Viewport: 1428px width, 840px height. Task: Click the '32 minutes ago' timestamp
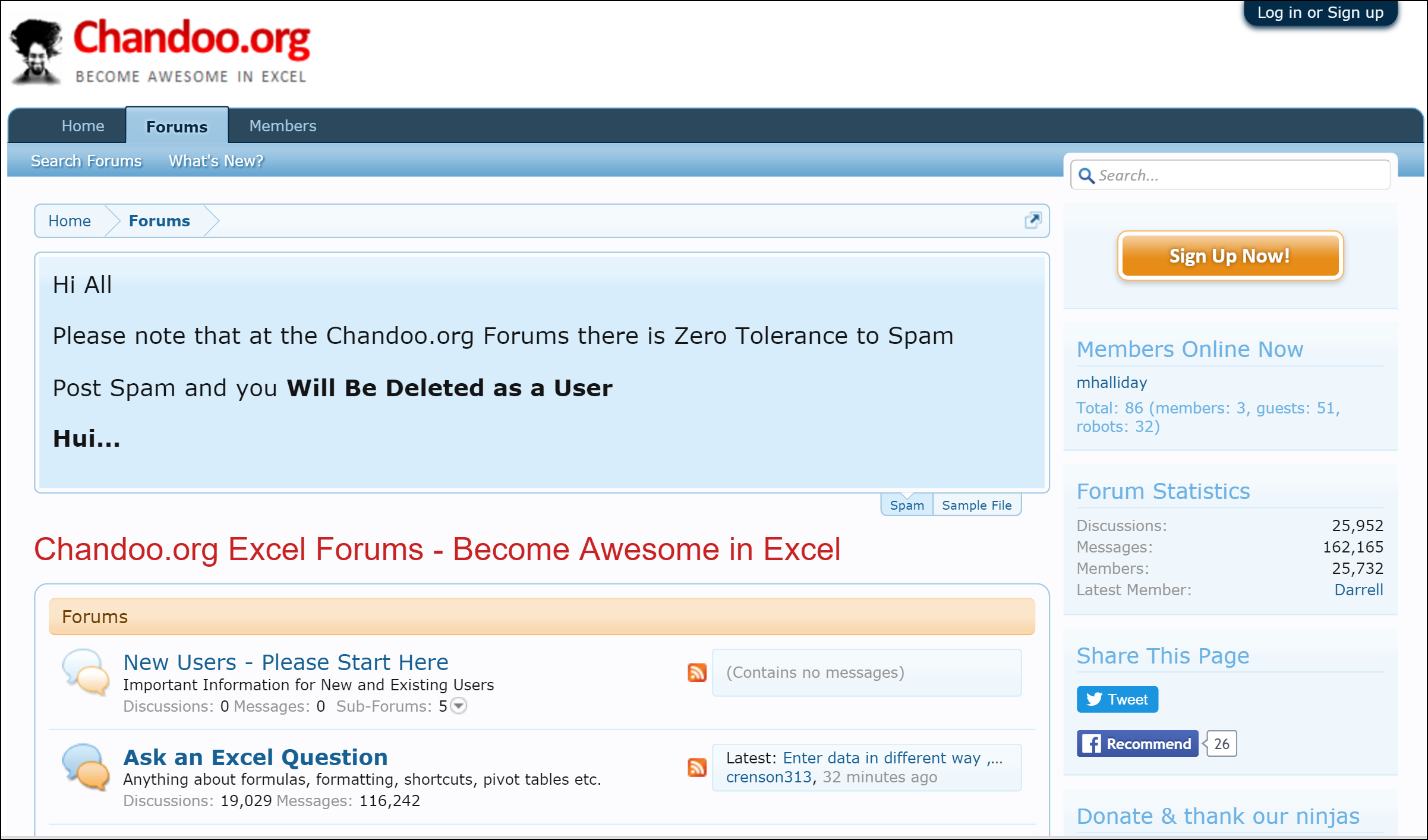click(880, 777)
